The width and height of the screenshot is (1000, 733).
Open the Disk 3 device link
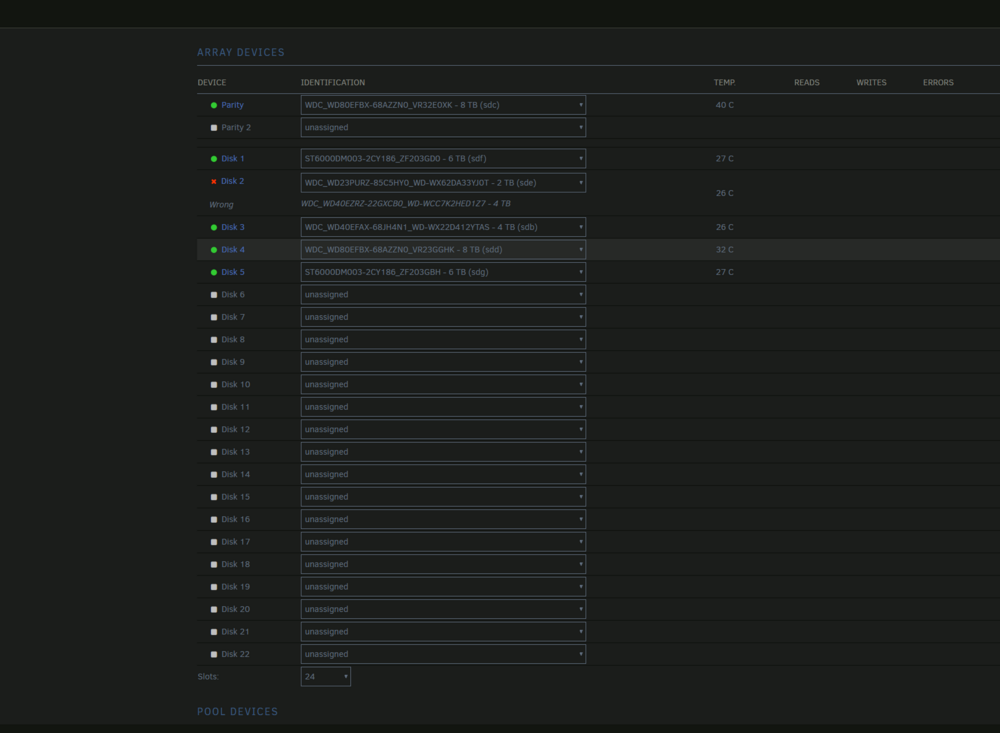[x=233, y=227]
